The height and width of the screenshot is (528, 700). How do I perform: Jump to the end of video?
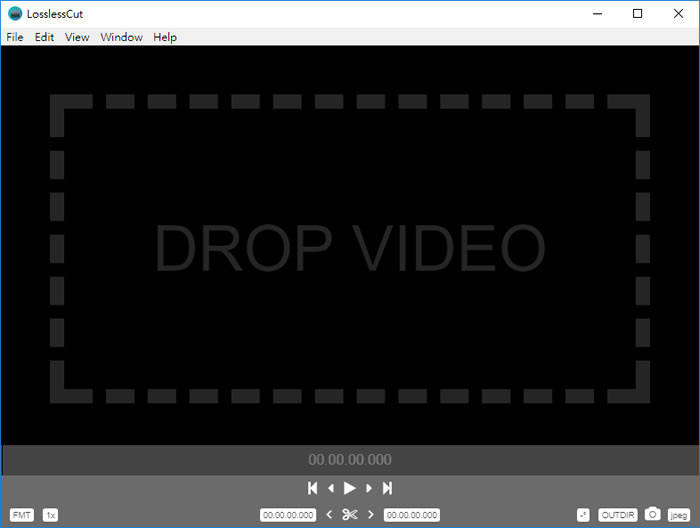coord(387,488)
